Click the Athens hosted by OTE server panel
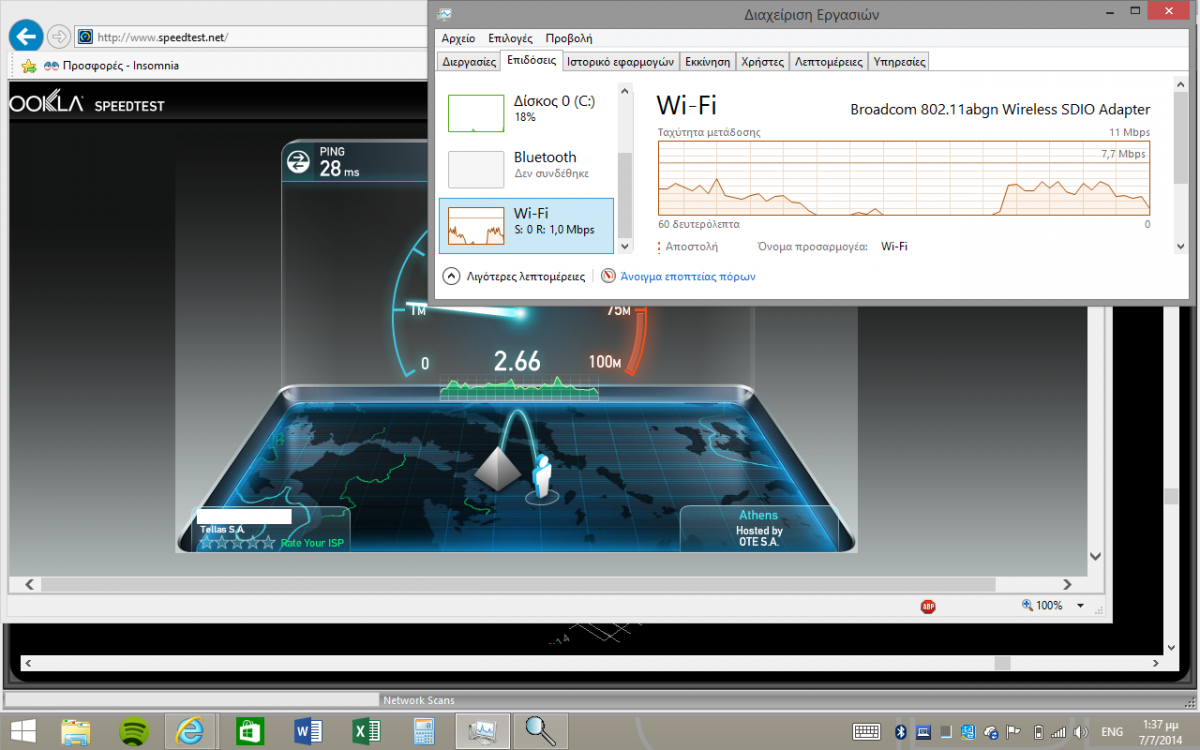The width and height of the screenshot is (1200, 750). (759, 528)
